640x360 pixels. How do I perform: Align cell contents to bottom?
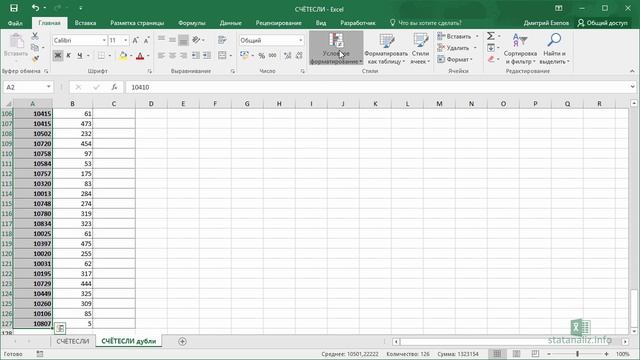click(183, 40)
